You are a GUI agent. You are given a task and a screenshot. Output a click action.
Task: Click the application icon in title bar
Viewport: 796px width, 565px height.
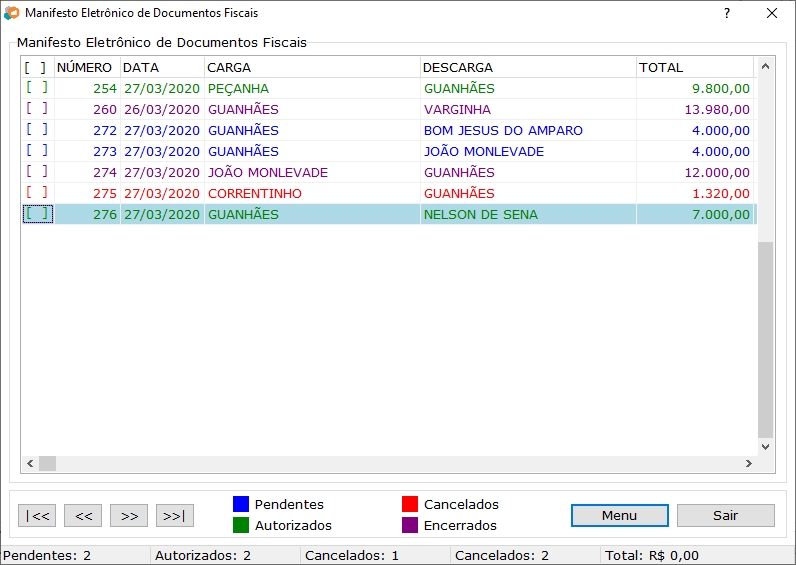click(12, 13)
